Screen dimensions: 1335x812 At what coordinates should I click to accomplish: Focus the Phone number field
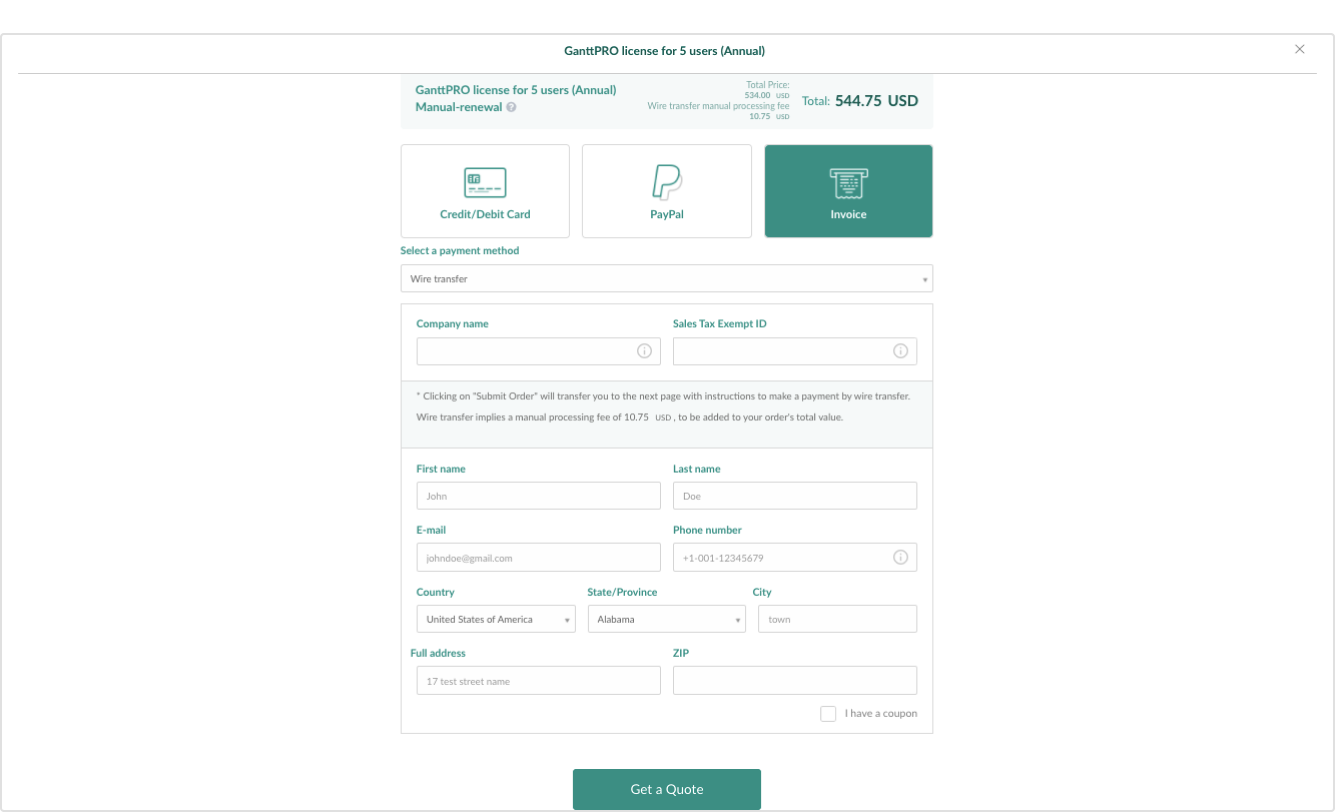795,557
